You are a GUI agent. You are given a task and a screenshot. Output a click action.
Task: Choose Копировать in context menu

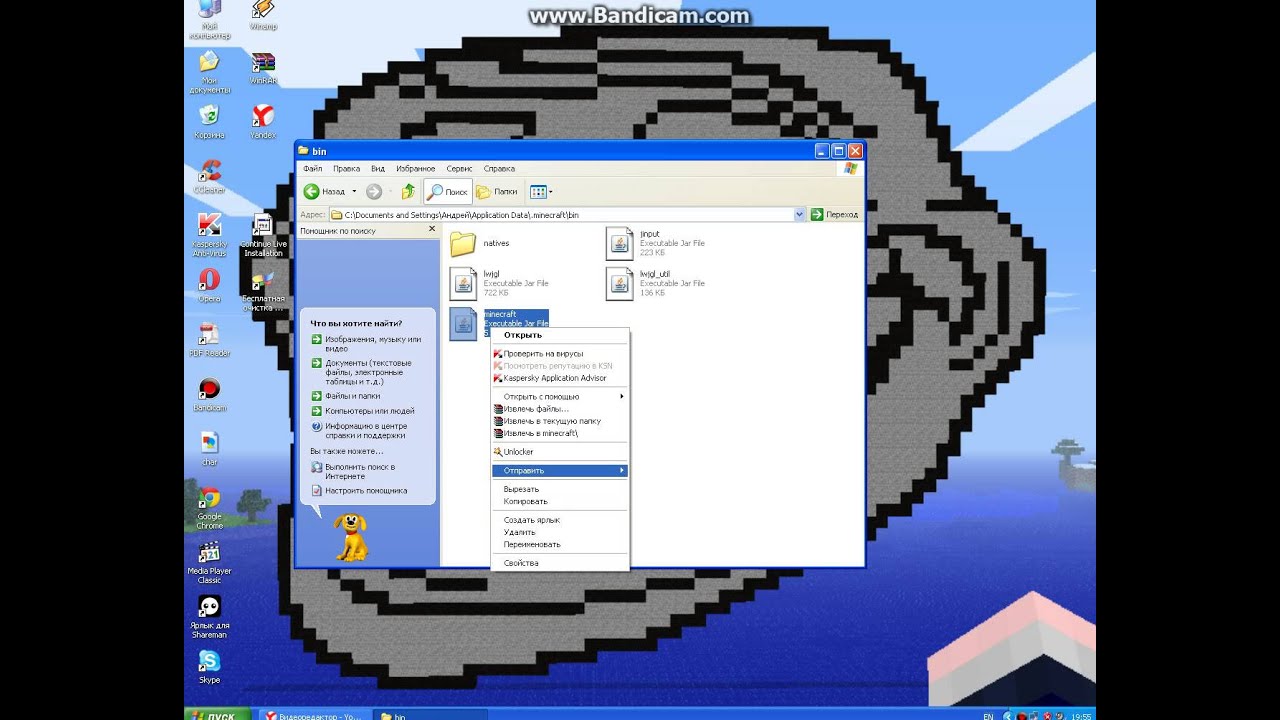click(x=560, y=501)
